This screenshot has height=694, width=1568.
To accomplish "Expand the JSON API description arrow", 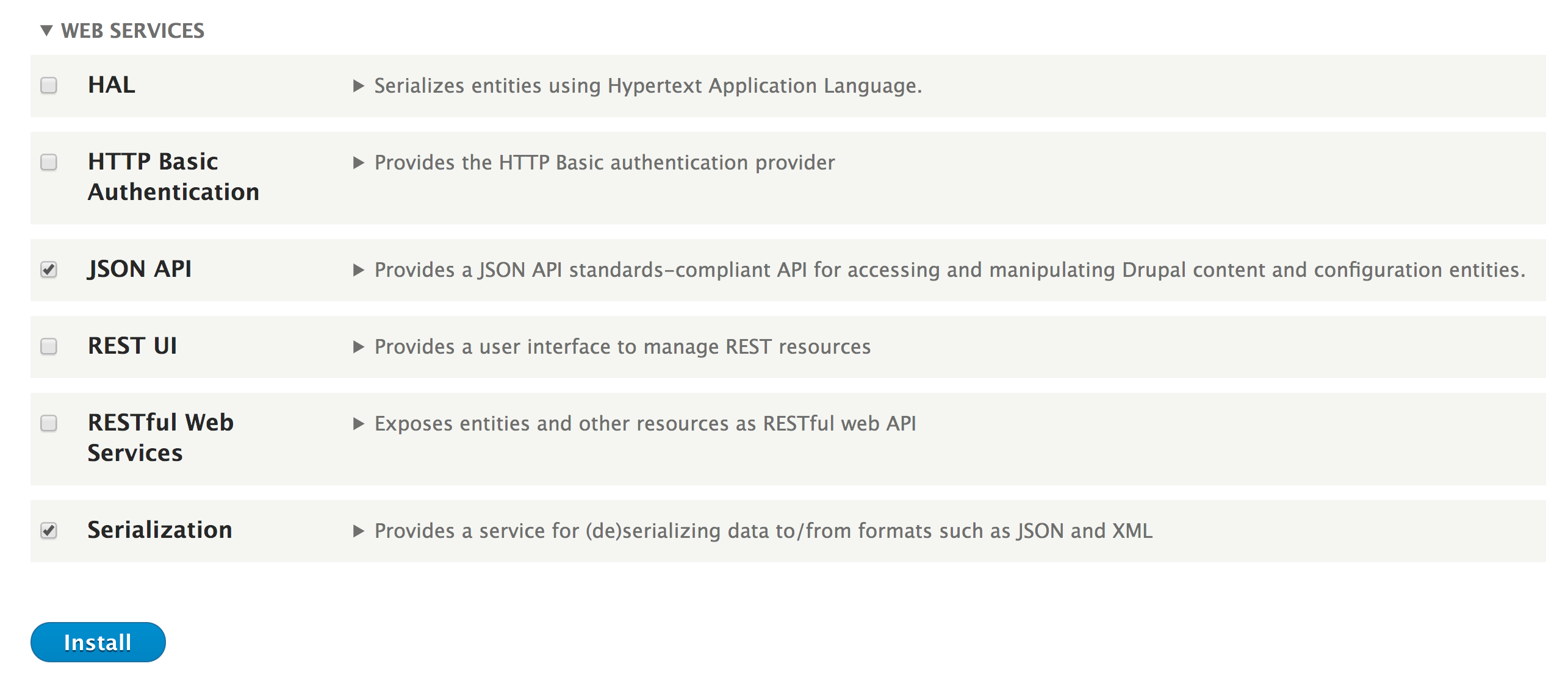I will click(359, 270).
